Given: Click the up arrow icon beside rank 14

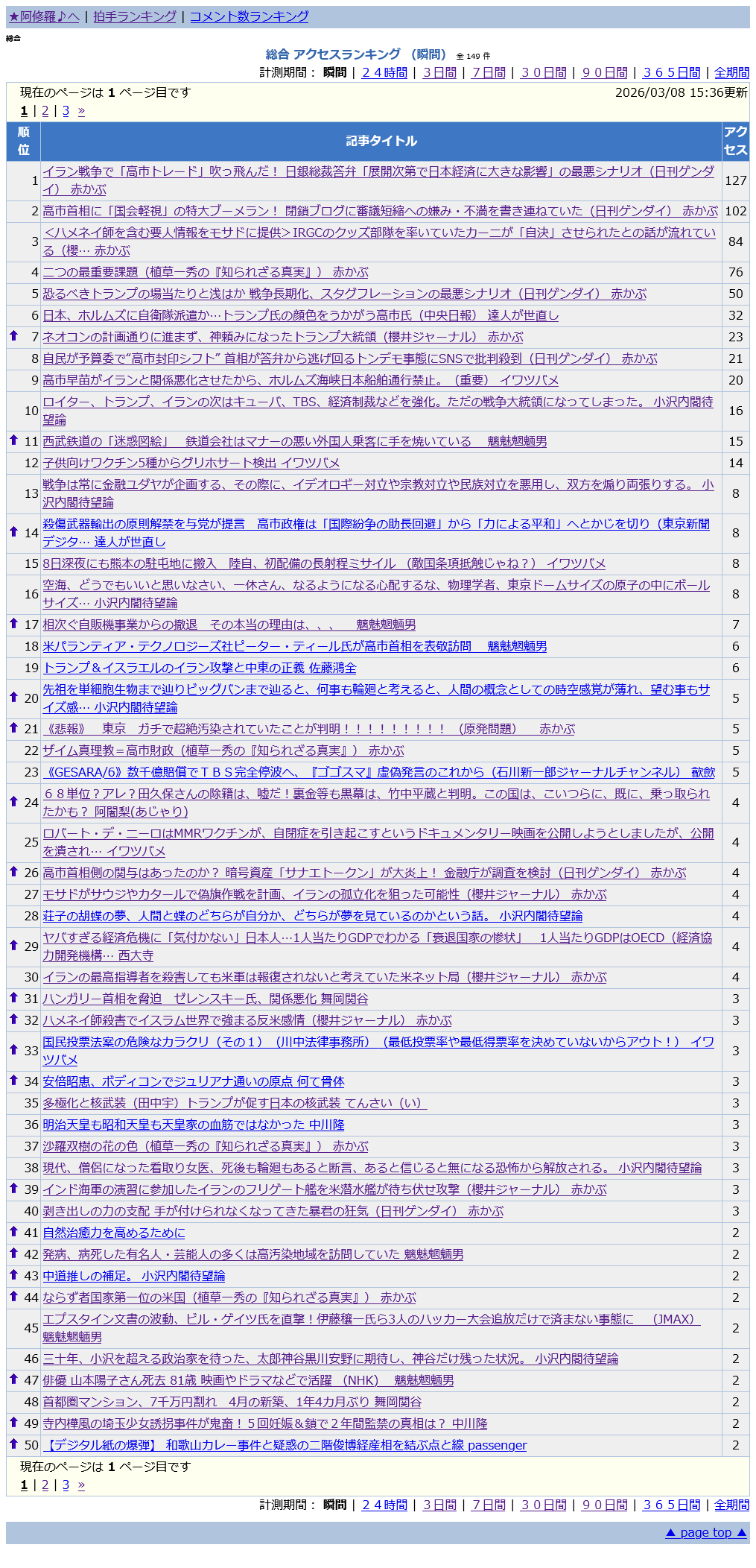Looking at the screenshot, I should [x=13, y=532].
